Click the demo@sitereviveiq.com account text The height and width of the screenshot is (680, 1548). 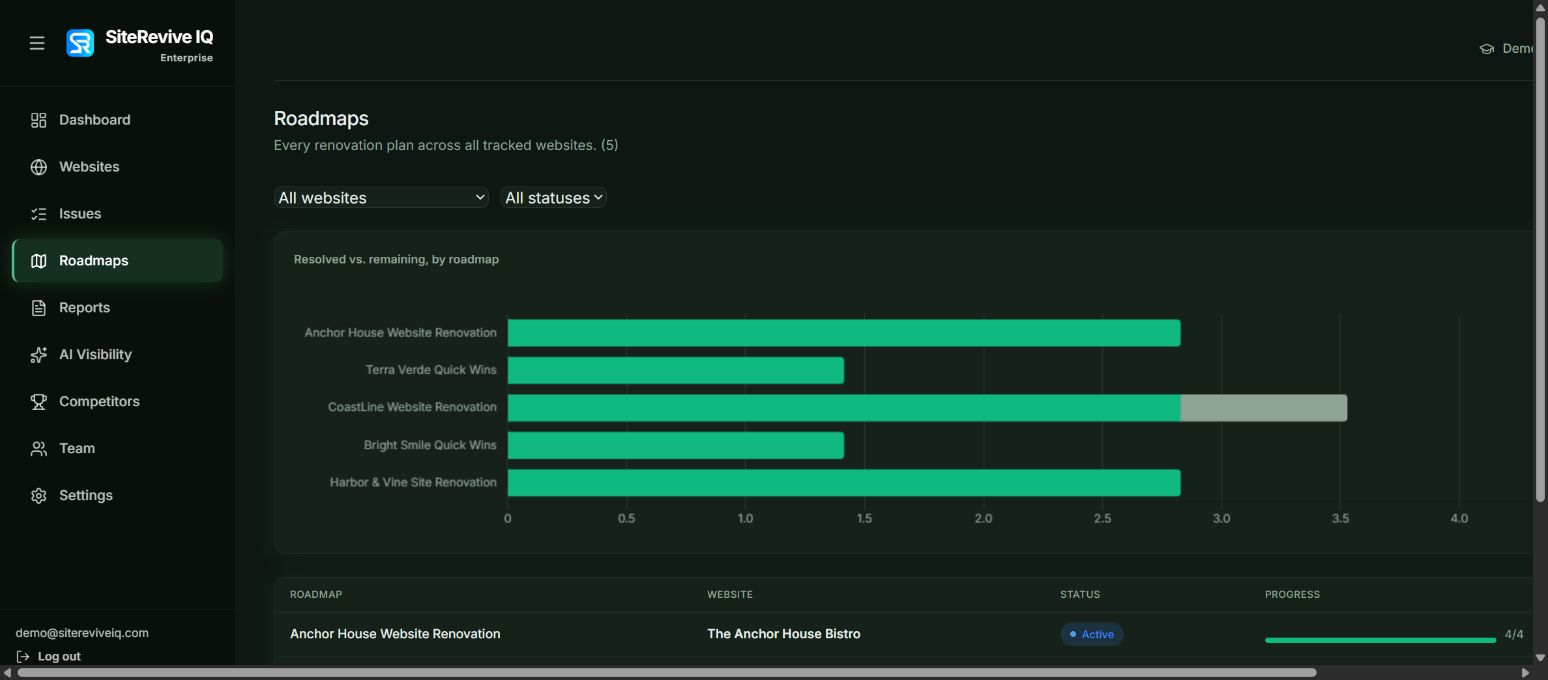click(82, 633)
